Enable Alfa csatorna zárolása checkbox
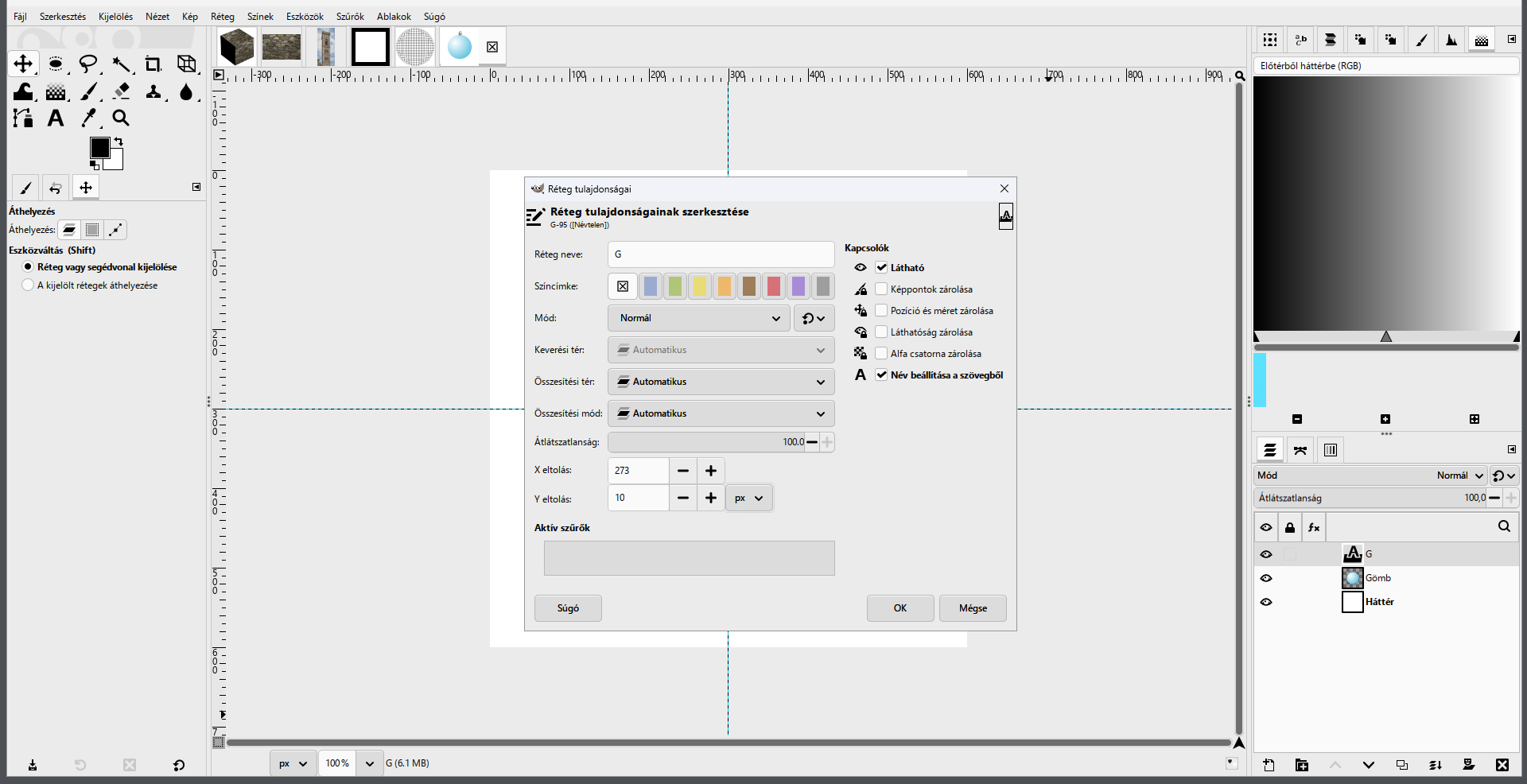This screenshot has width=1527, height=784. (881, 354)
